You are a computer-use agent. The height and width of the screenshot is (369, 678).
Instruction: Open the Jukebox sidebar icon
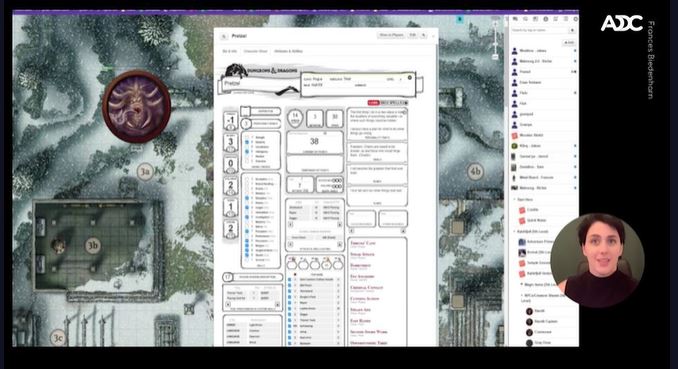coord(556,19)
